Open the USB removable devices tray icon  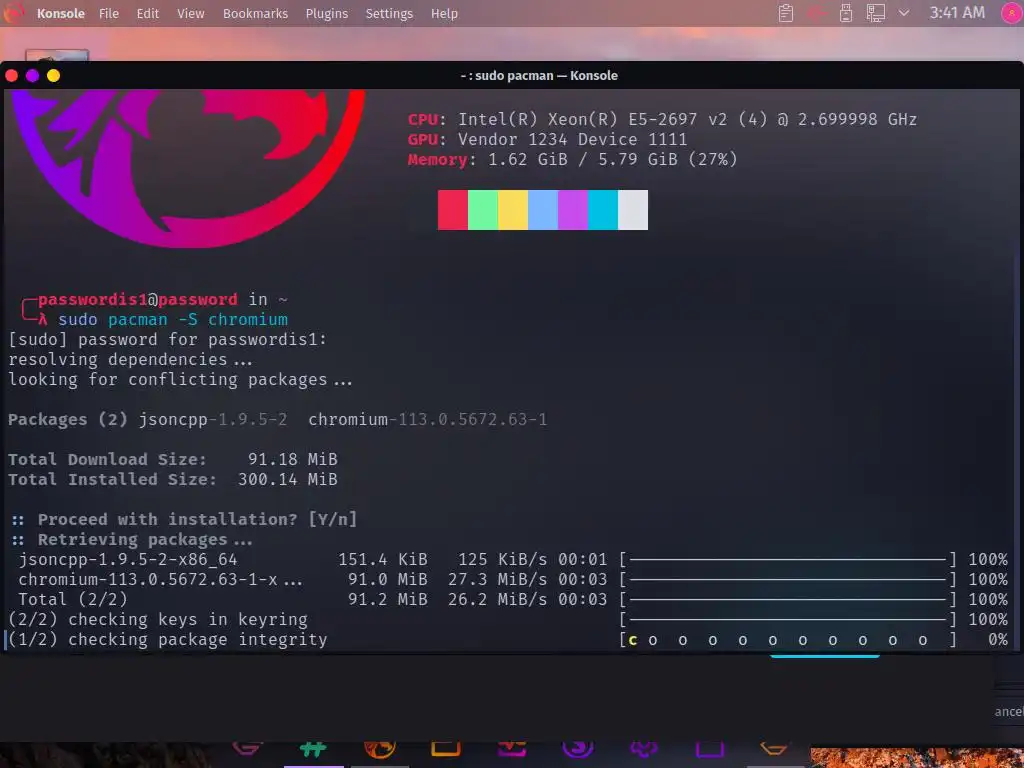846,13
